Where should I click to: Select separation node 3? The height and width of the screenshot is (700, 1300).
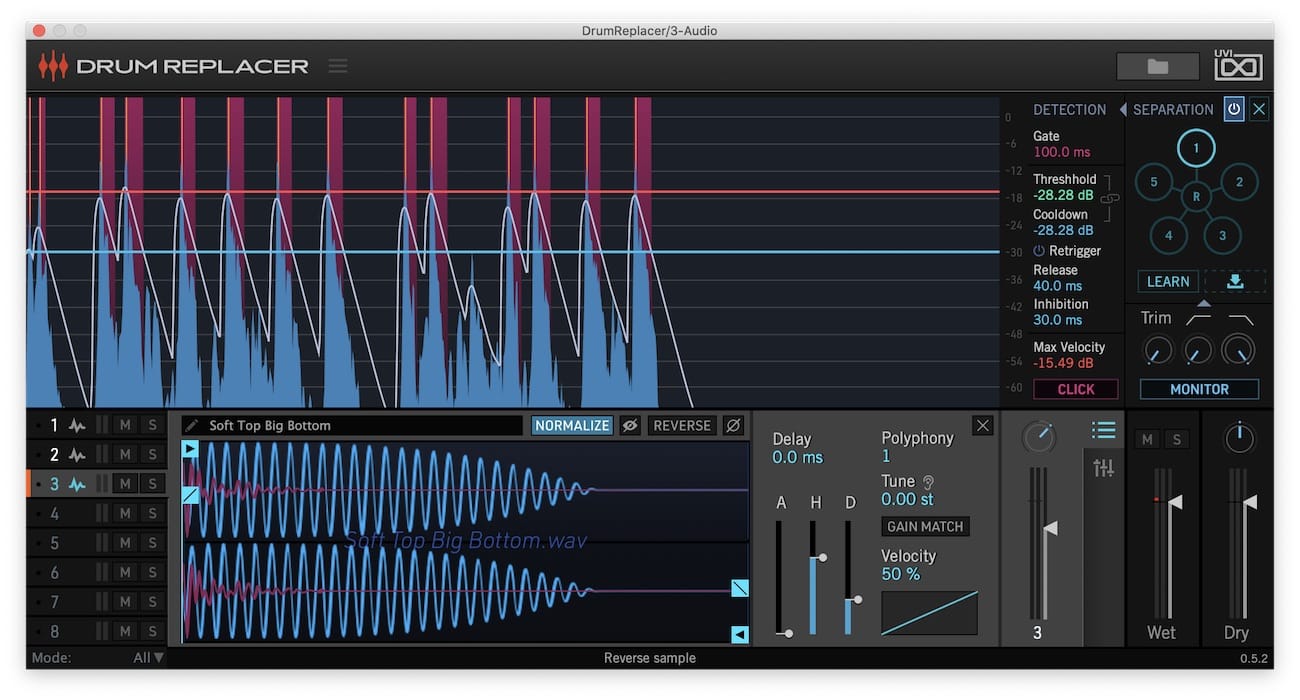[1223, 236]
